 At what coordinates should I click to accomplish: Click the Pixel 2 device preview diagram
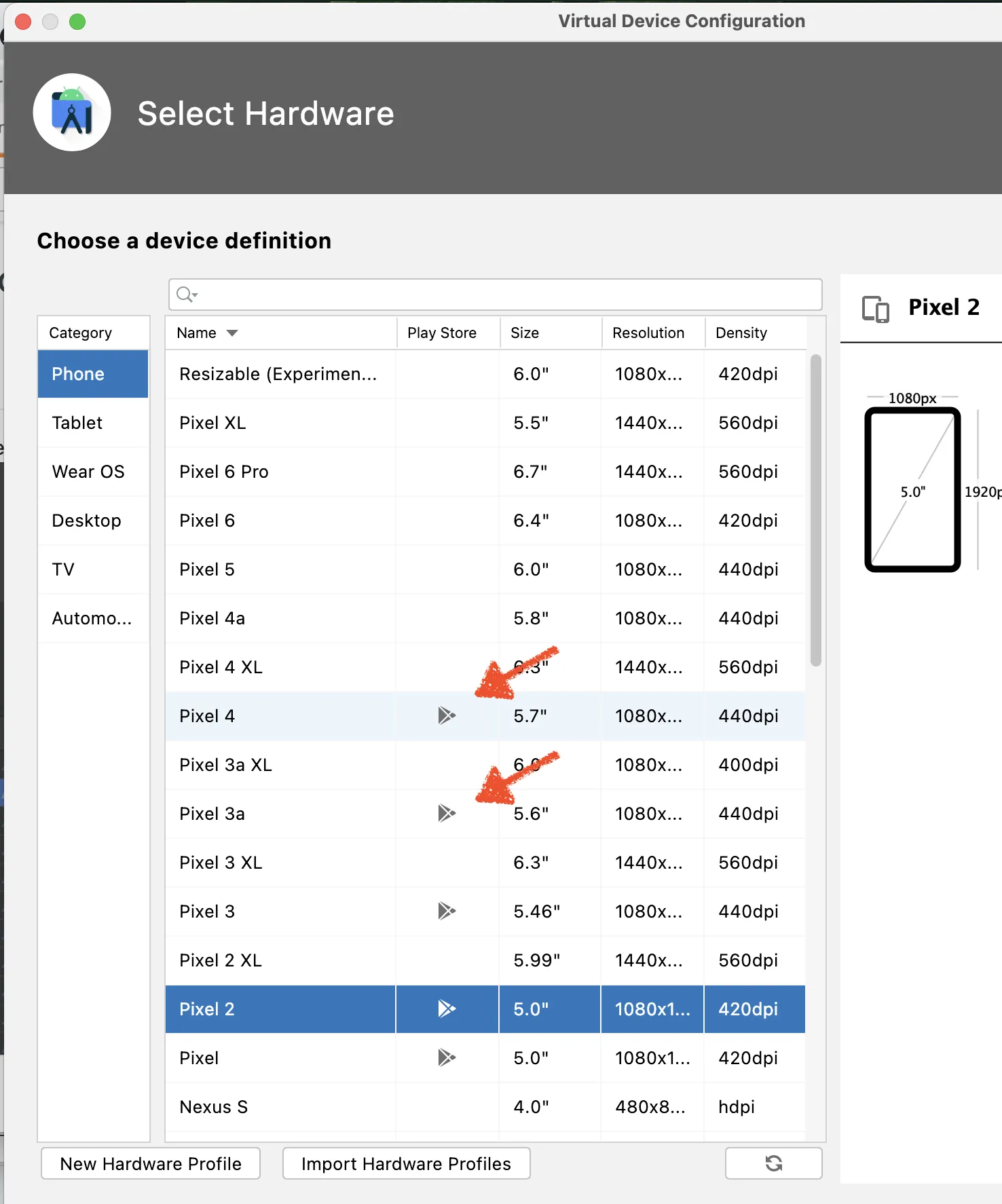click(x=912, y=489)
